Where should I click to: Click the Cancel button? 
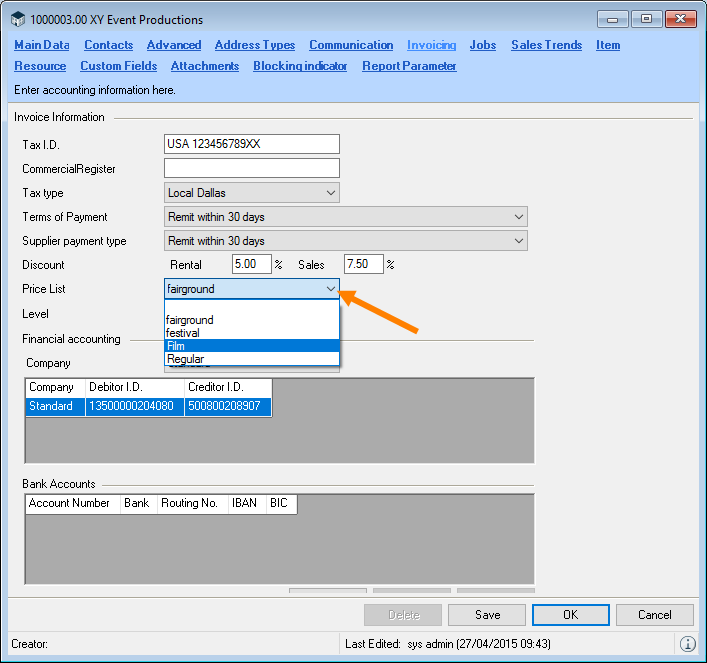654,615
